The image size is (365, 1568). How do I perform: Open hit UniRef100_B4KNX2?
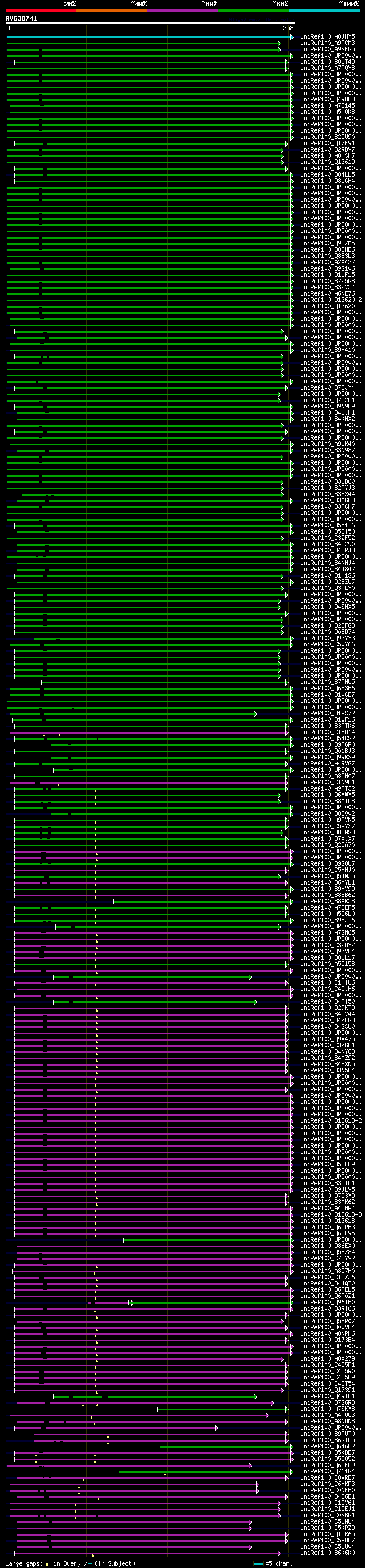pos(327,419)
